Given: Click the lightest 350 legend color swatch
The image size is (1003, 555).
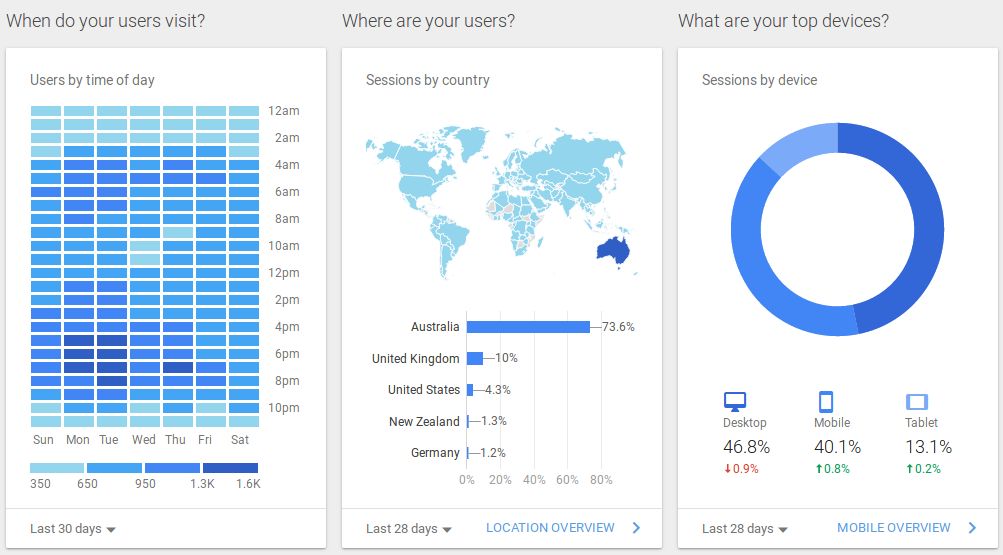Looking at the screenshot, I should coord(57,467).
